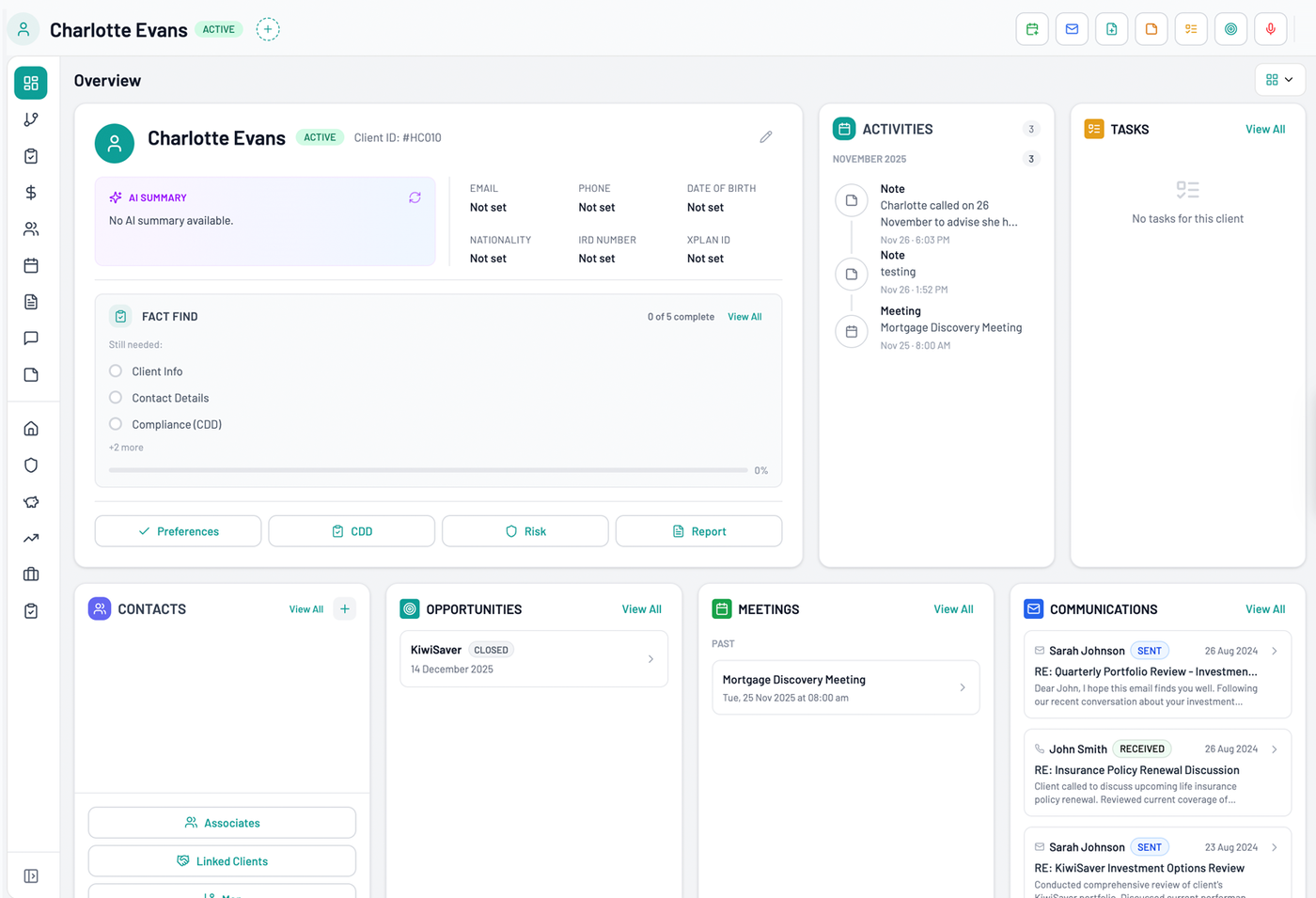
Task: Expand the '+2 more' Fact Find items
Action: point(126,447)
